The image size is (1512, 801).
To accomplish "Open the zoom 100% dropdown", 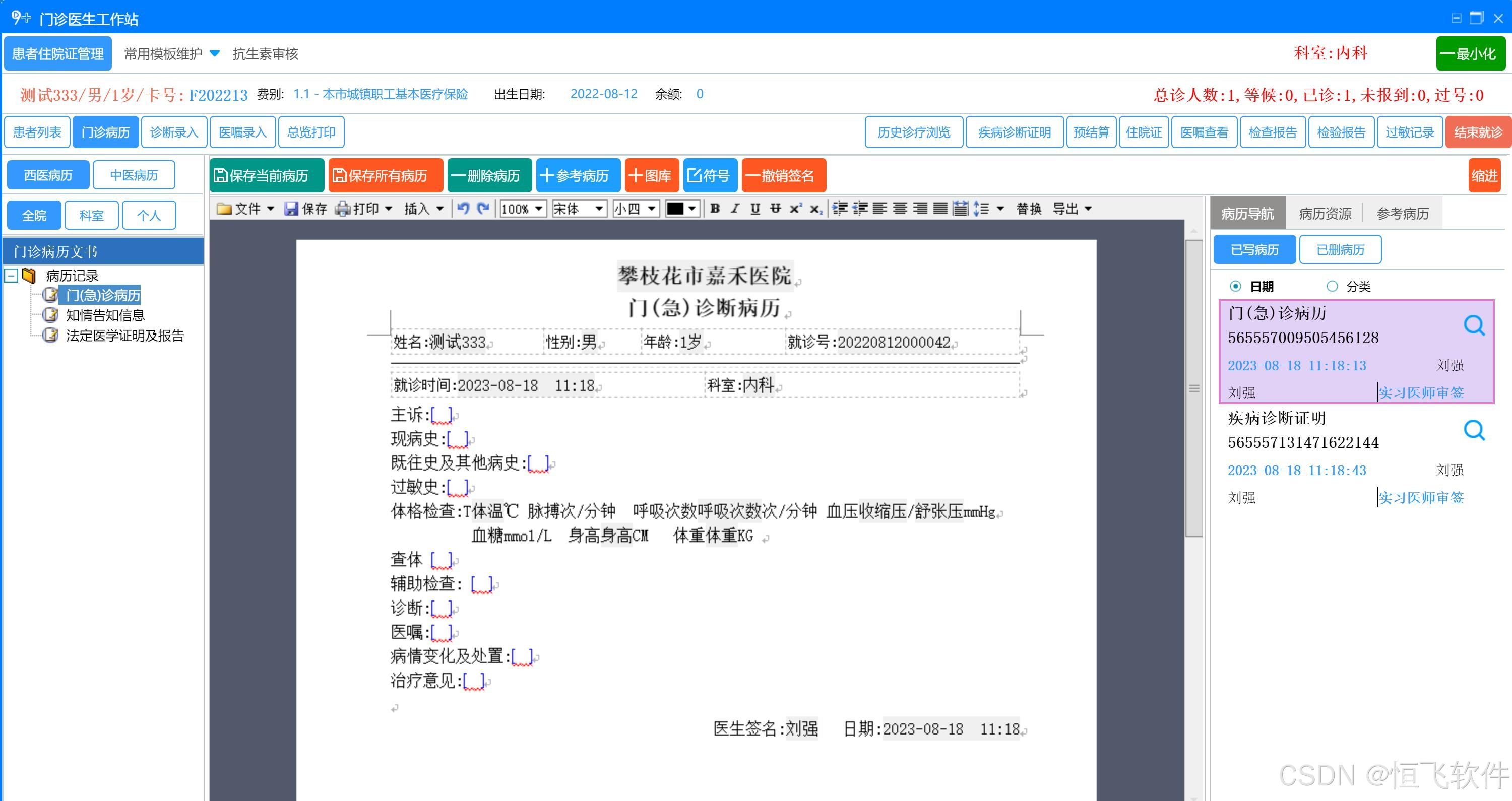I will [x=539, y=209].
